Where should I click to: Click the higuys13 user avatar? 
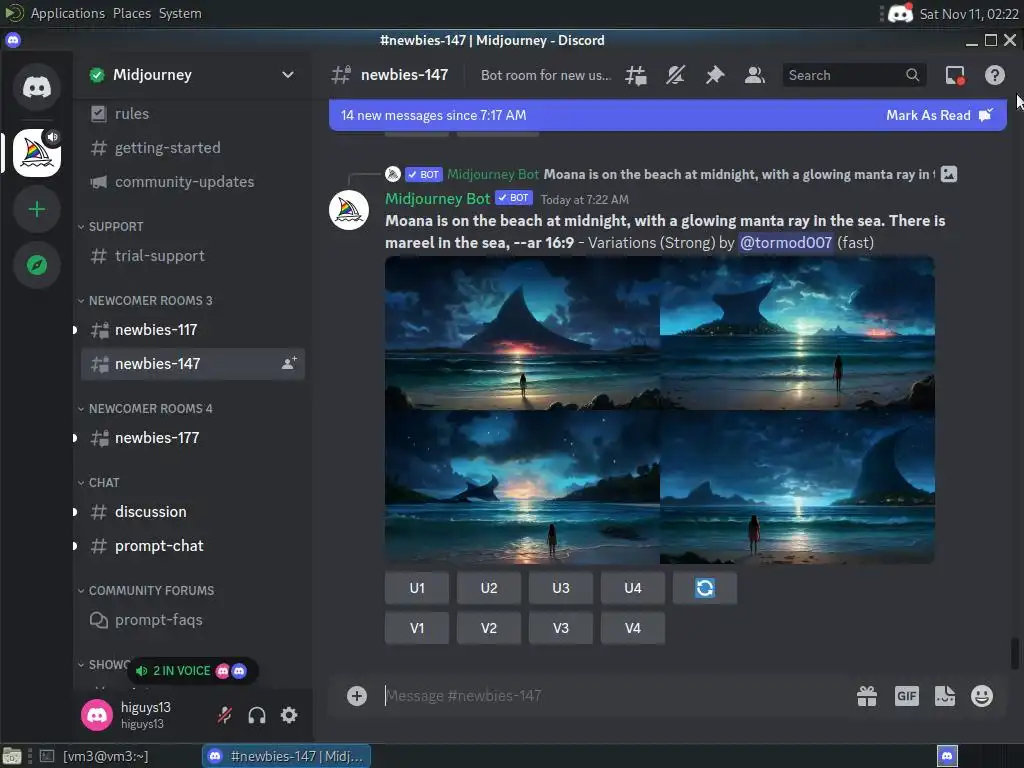[97, 715]
